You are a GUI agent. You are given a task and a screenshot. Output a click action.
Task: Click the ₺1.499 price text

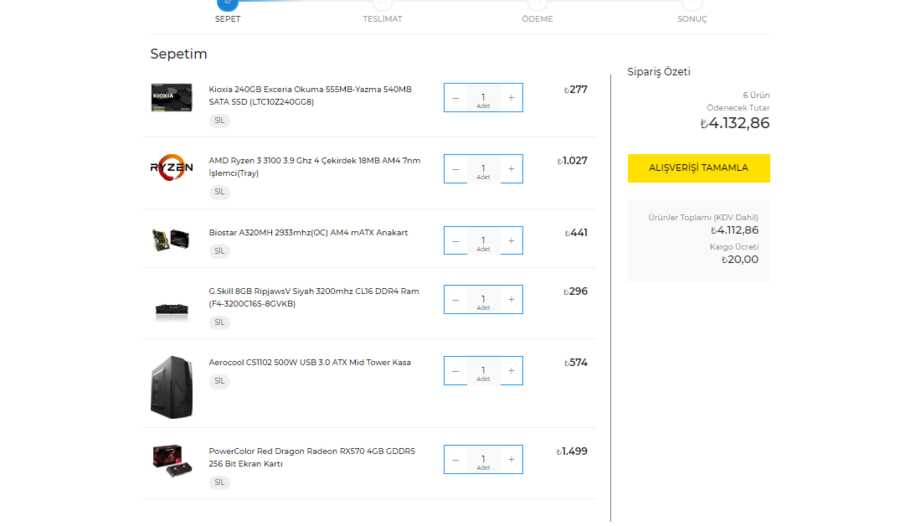coord(572,451)
